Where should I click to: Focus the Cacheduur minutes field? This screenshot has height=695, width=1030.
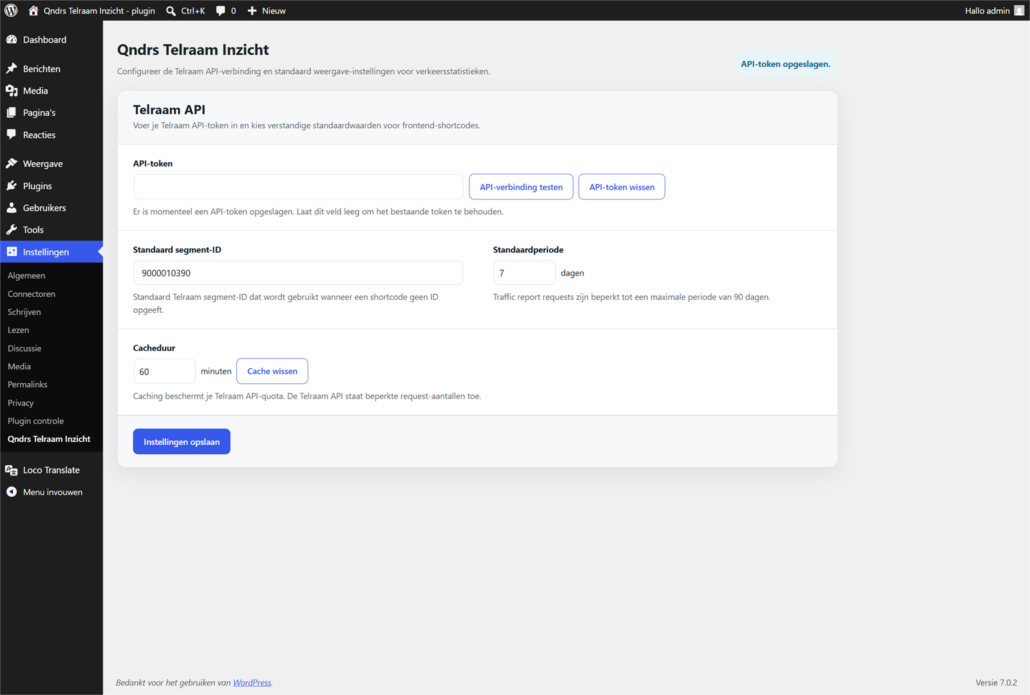click(x=164, y=371)
